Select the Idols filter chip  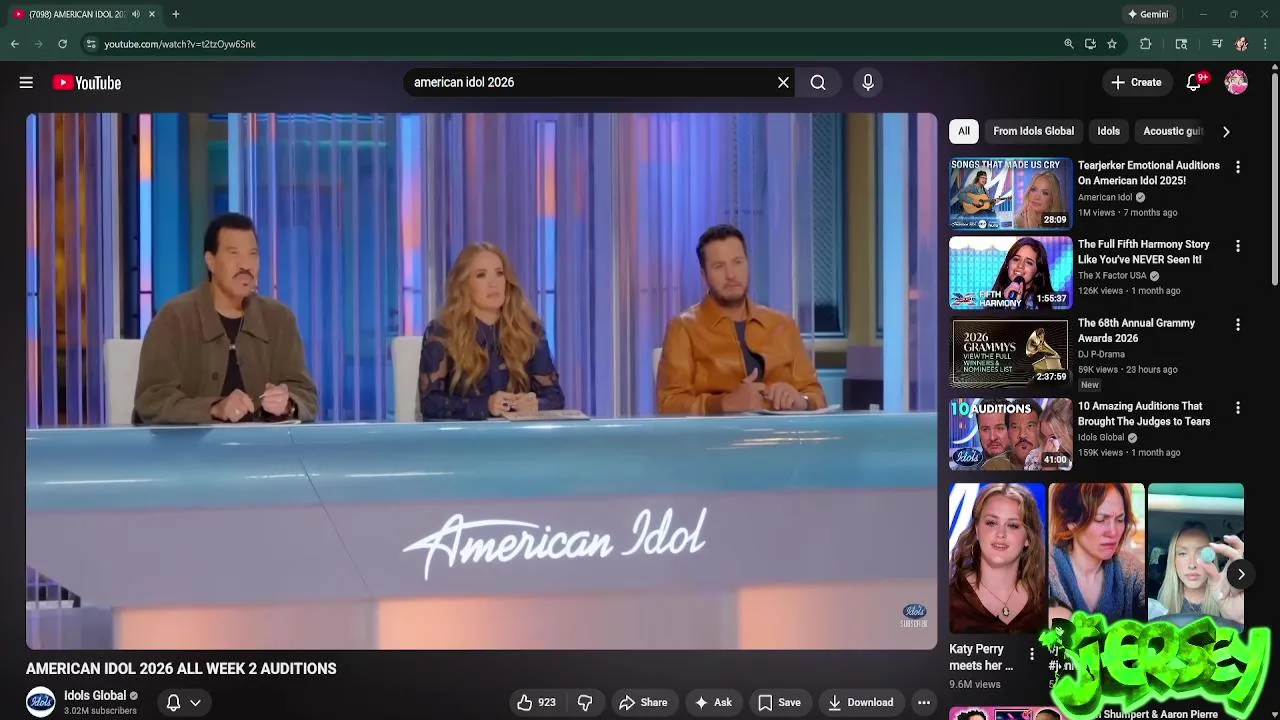pos(1108,131)
